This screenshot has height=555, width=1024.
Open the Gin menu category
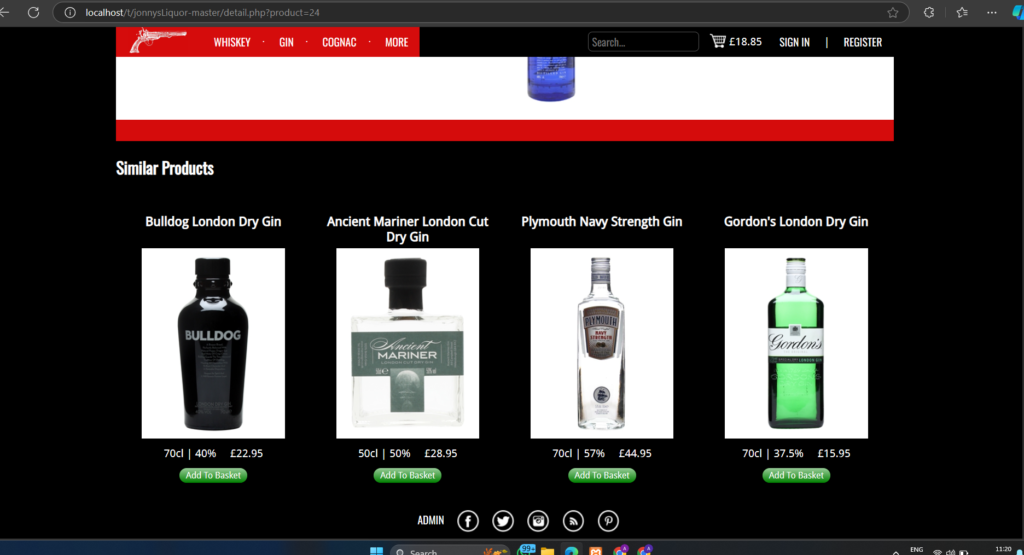point(286,42)
